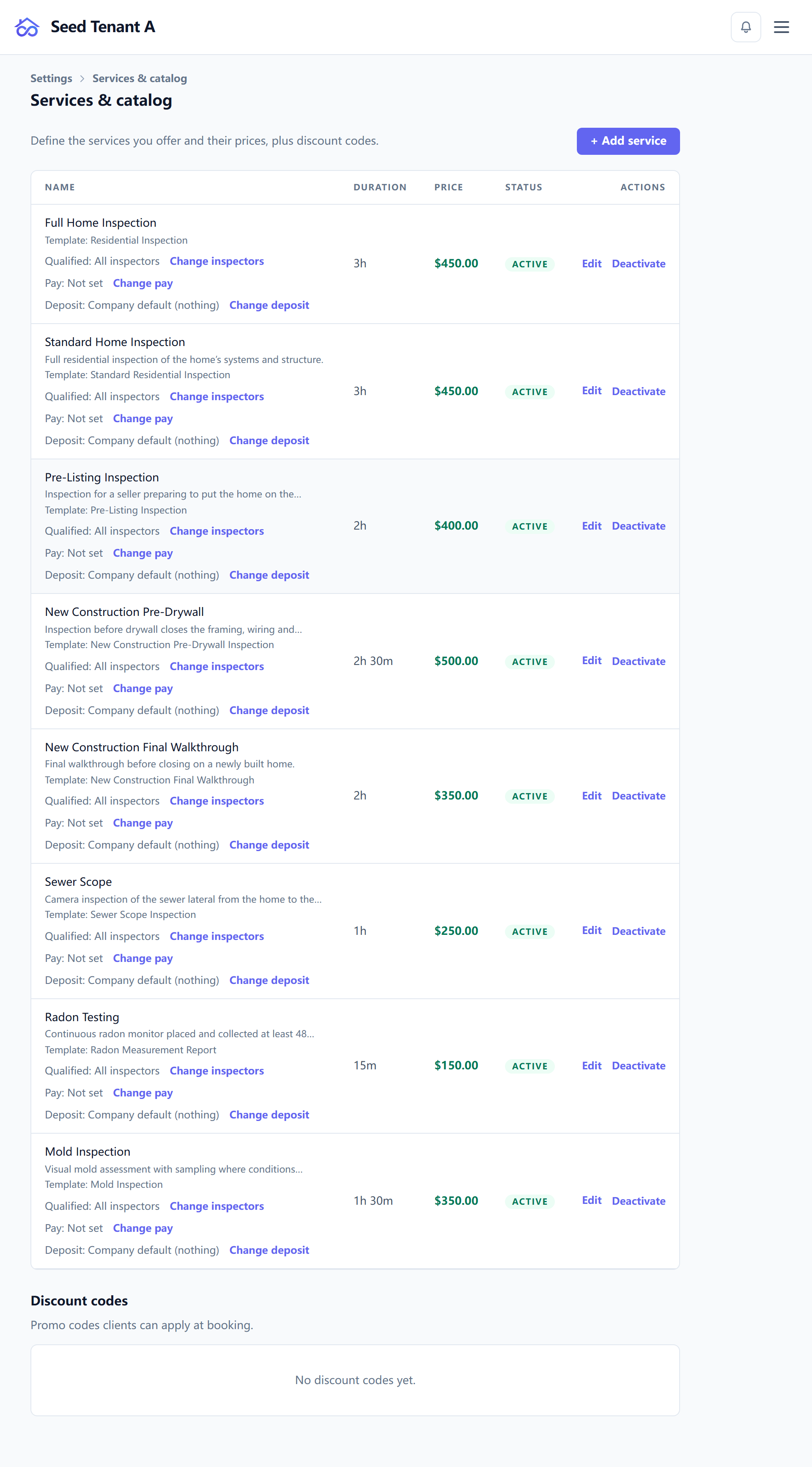Change deposit for Sewer Scope
This screenshot has width=812, height=1467.
[x=269, y=980]
